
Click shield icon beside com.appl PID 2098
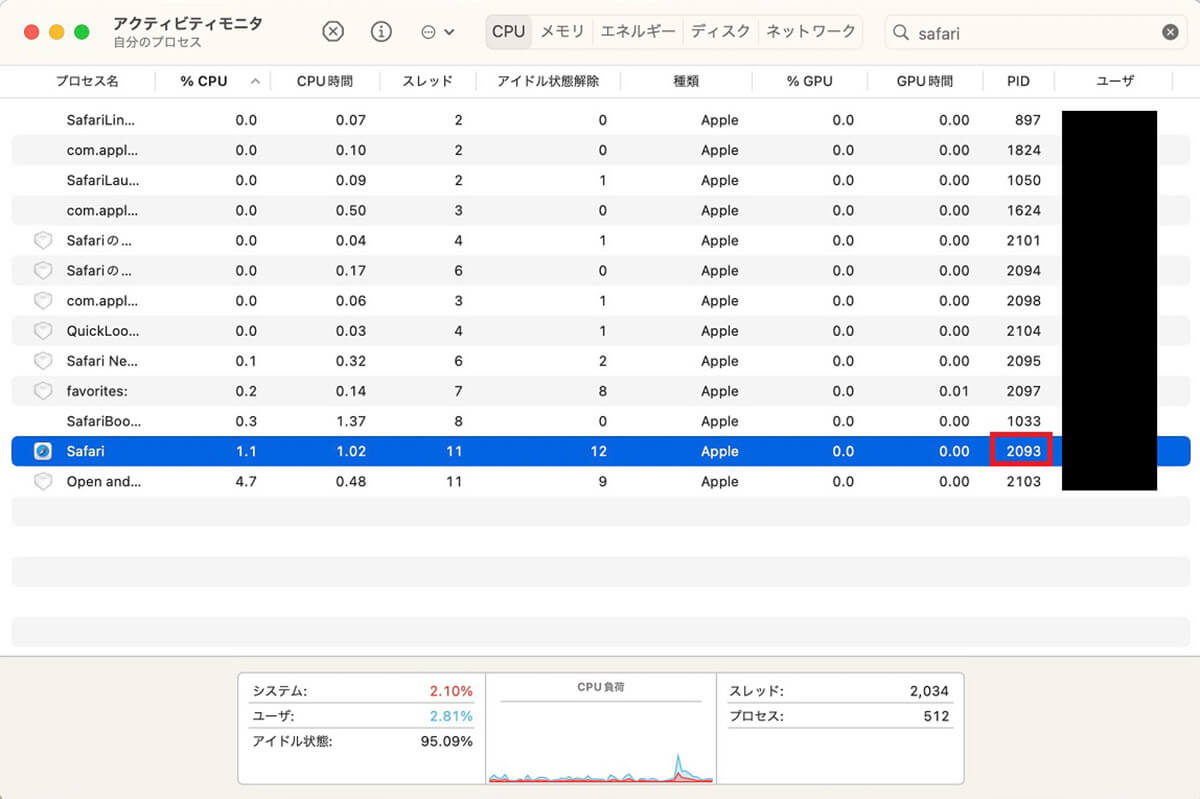43,300
